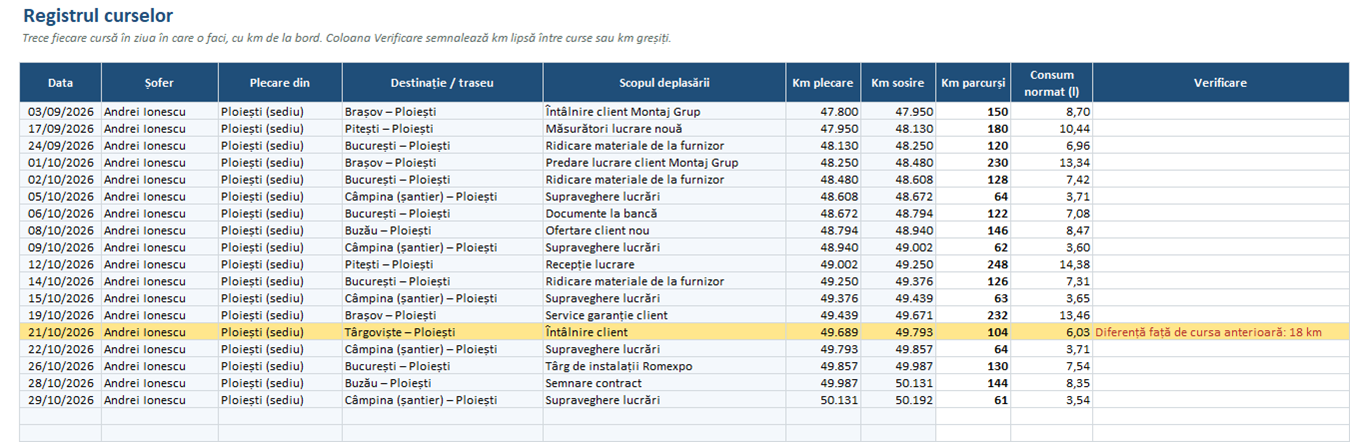This screenshot has width=1350, height=442.
Task: Select cell Predare lucrare client Montaj Grup
Action: (x=664, y=163)
